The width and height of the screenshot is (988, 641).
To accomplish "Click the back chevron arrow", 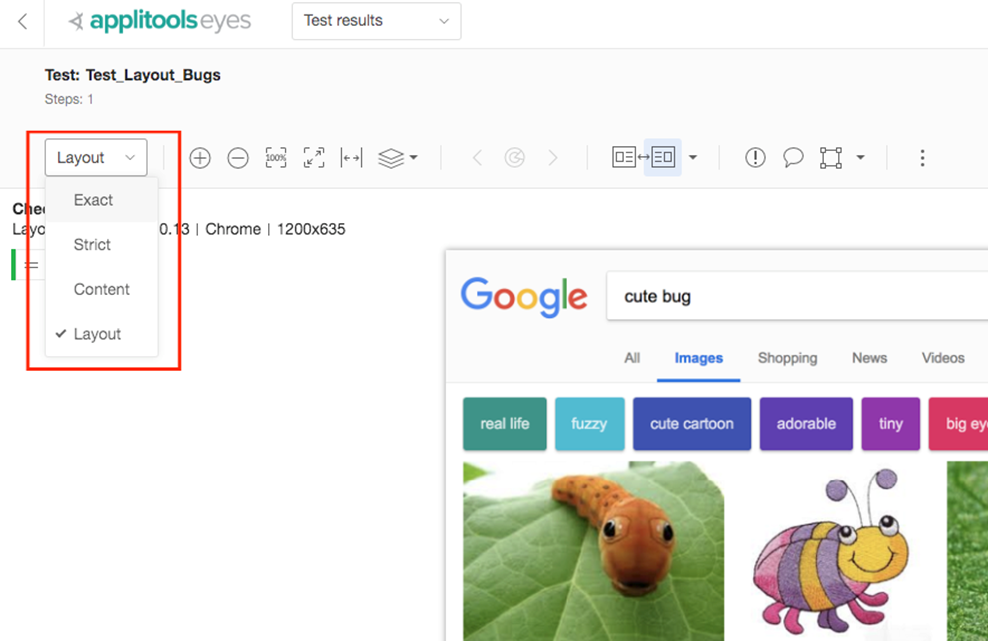I will 20,21.
